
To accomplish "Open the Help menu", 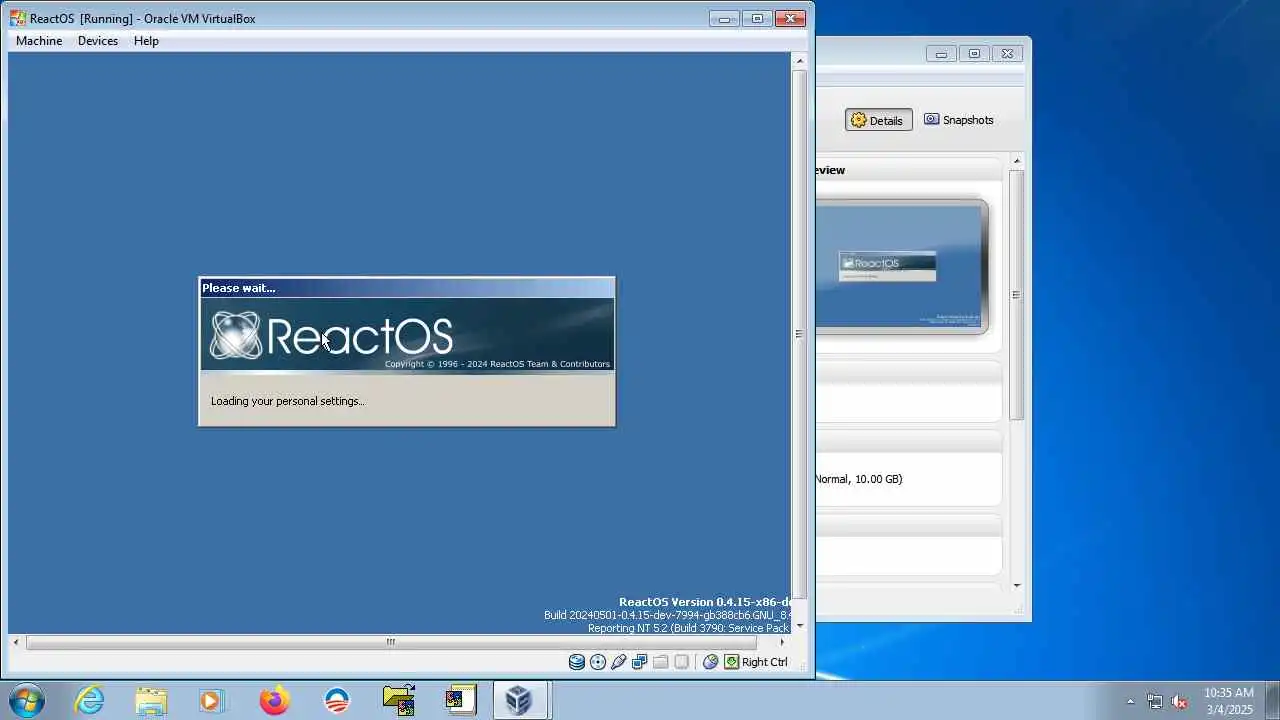I will coord(146,41).
